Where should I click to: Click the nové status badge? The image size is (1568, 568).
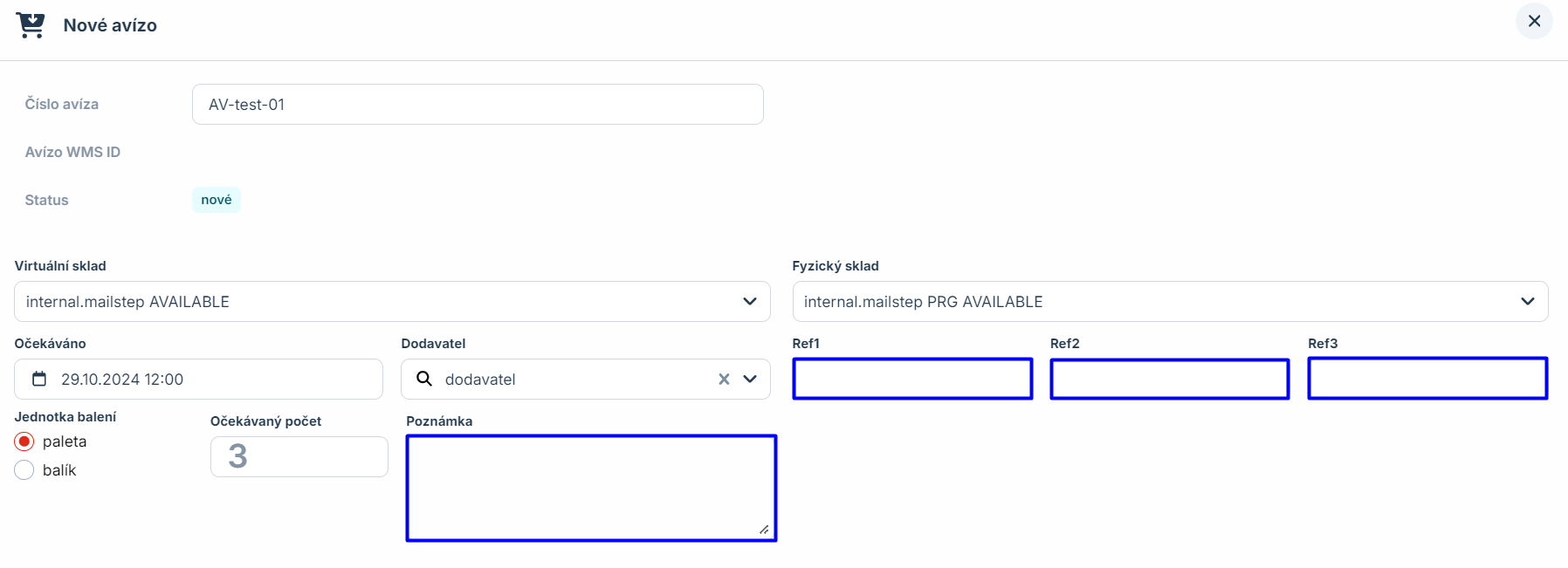[217, 200]
